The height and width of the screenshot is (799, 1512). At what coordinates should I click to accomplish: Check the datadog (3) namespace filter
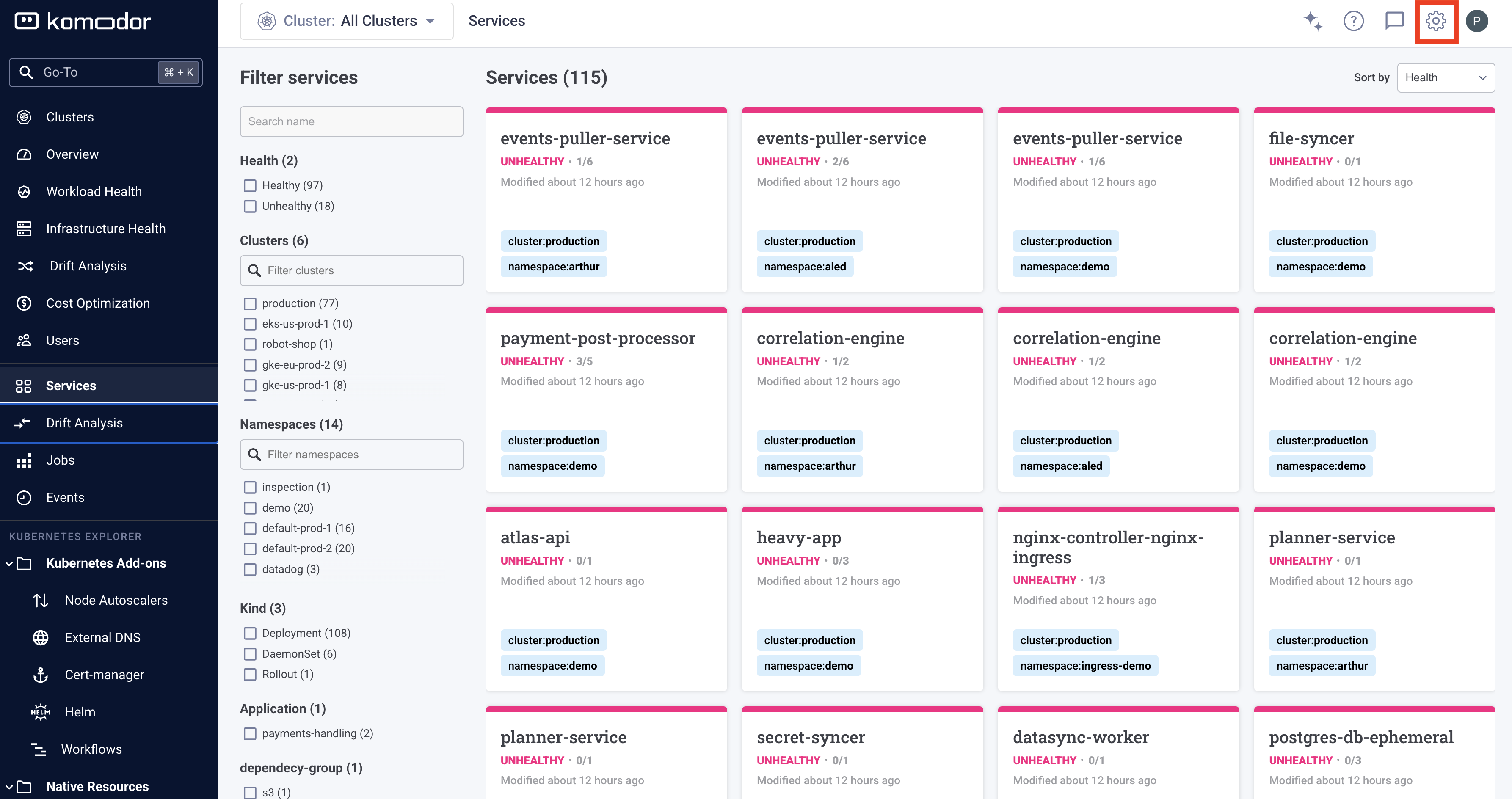click(x=250, y=569)
